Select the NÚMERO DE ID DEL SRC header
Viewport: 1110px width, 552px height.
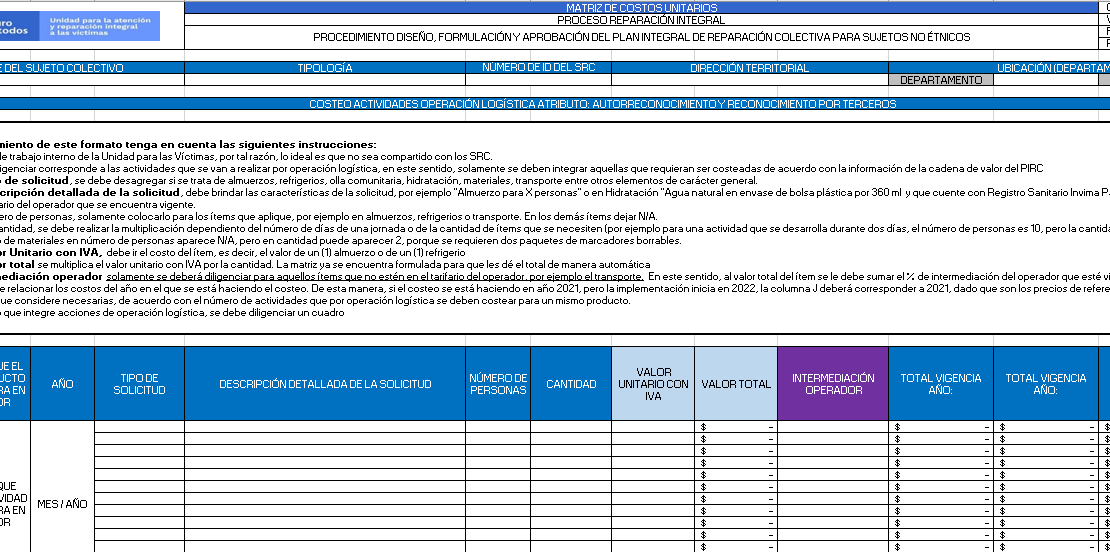click(x=539, y=68)
